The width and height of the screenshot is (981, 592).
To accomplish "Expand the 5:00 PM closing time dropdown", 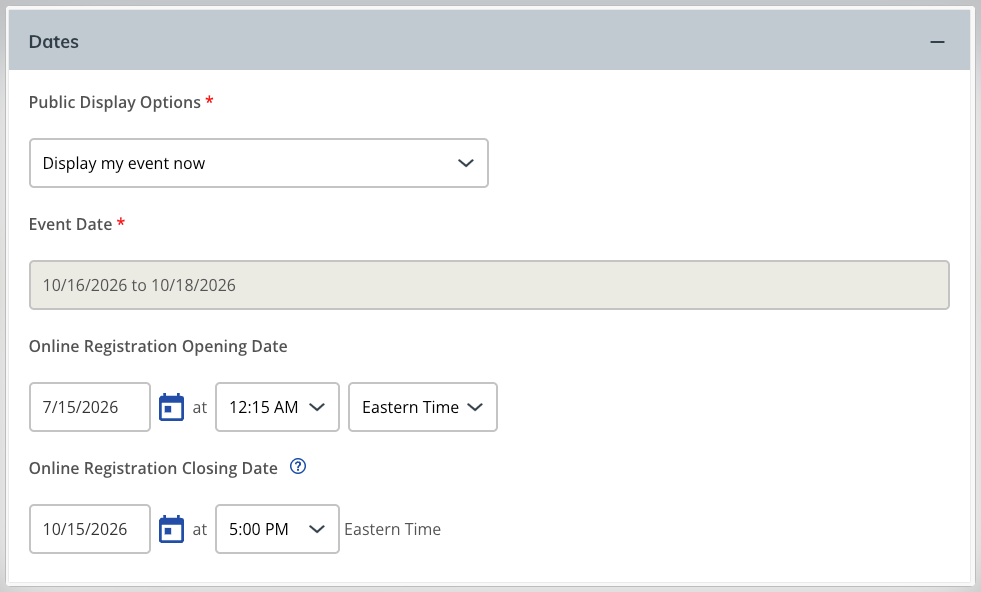I will click(x=277, y=529).
